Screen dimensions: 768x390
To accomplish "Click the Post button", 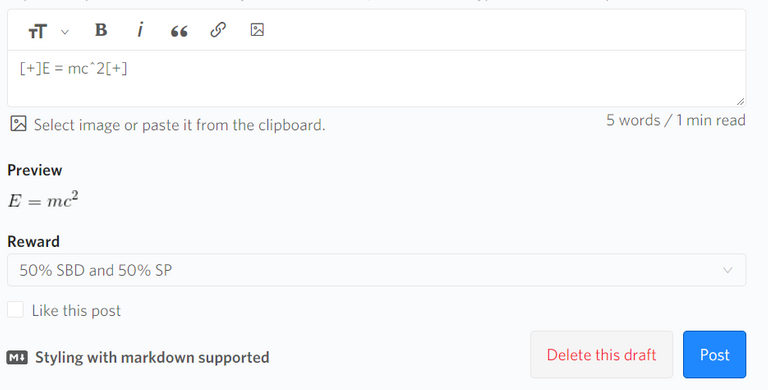I will (x=715, y=355).
